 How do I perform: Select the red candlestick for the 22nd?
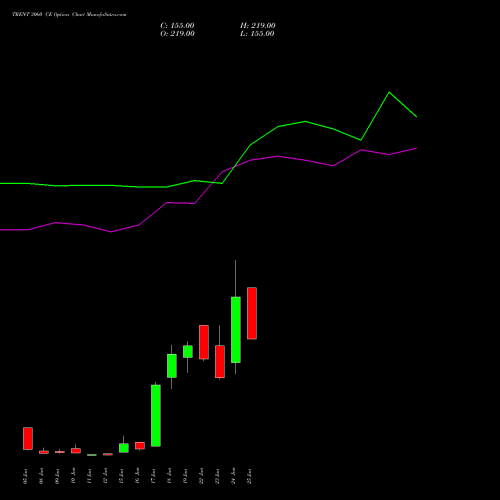pos(204,342)
